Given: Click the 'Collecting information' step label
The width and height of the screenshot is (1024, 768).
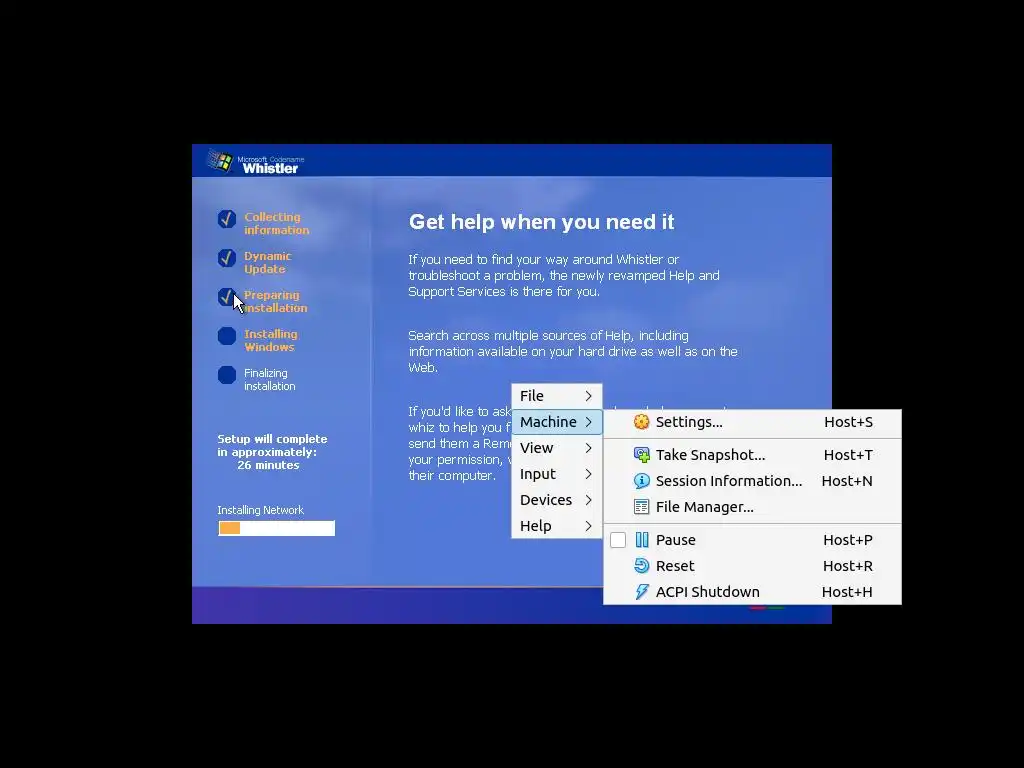Looking at the screenshot, I should (277, 223).
